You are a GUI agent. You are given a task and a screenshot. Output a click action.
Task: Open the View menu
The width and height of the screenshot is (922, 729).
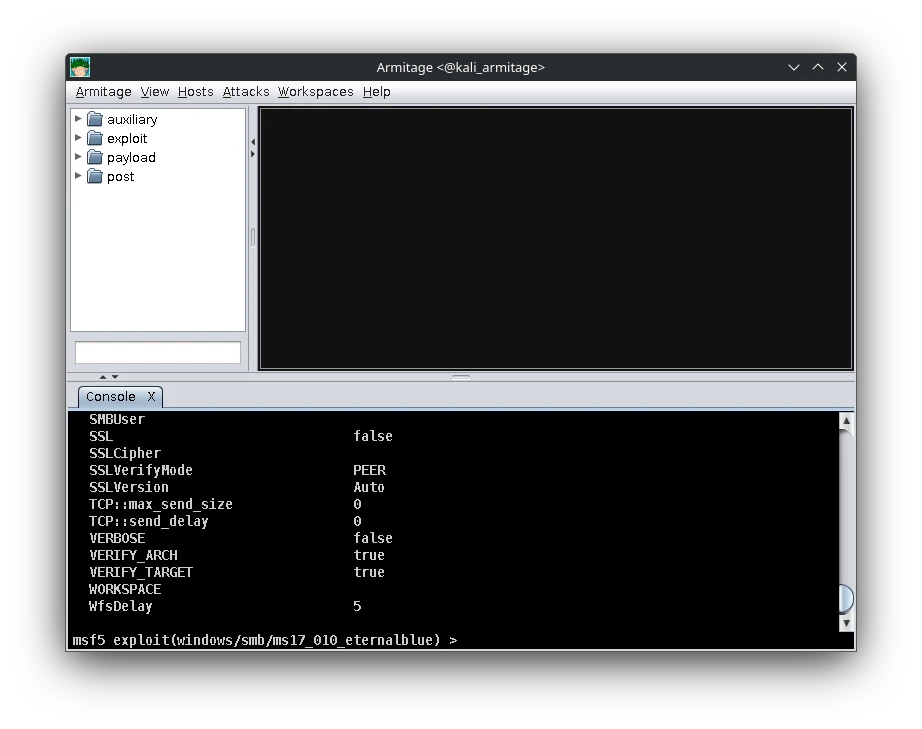click(155, 92)
